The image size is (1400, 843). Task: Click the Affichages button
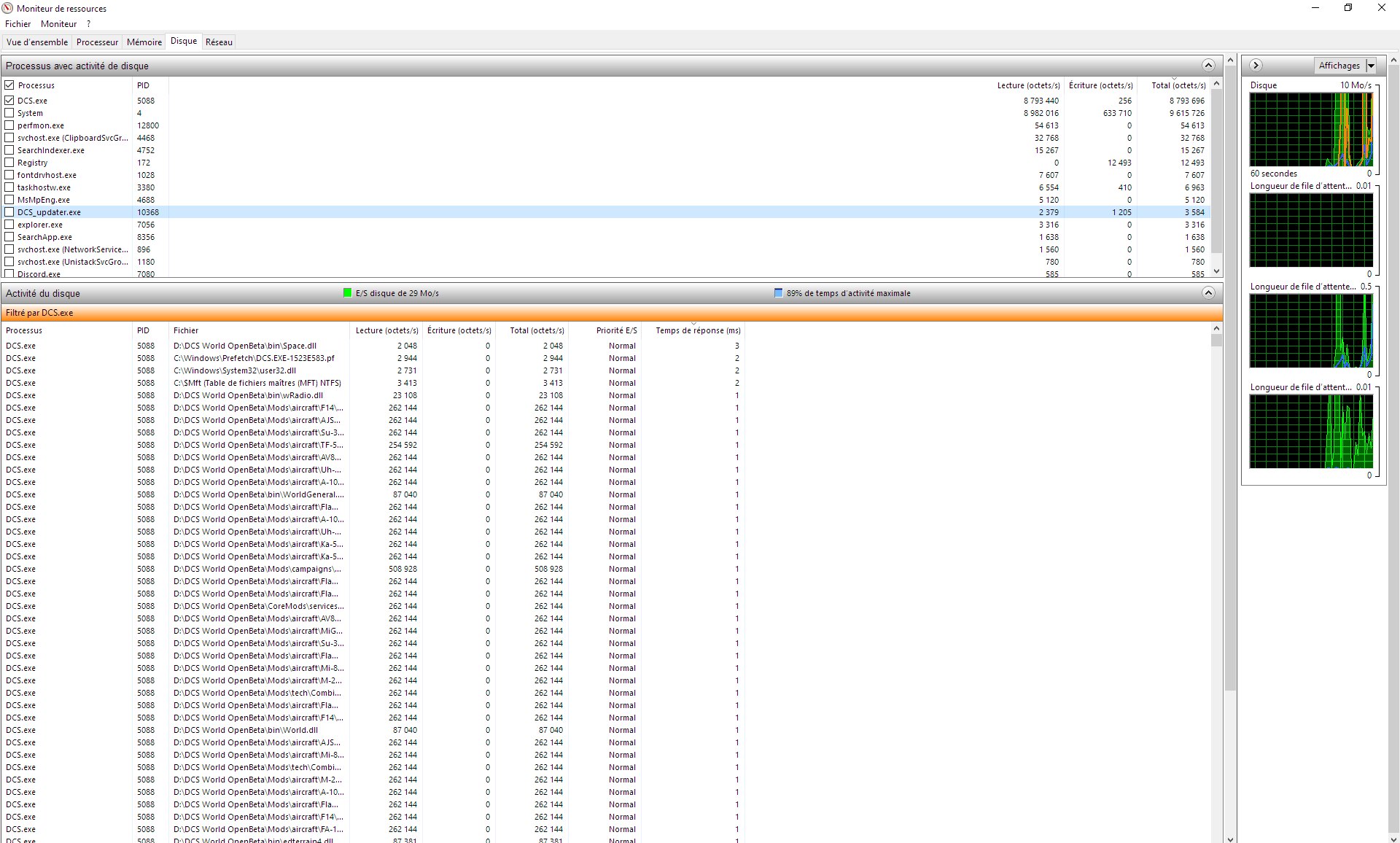click(x=1339, y=66)
